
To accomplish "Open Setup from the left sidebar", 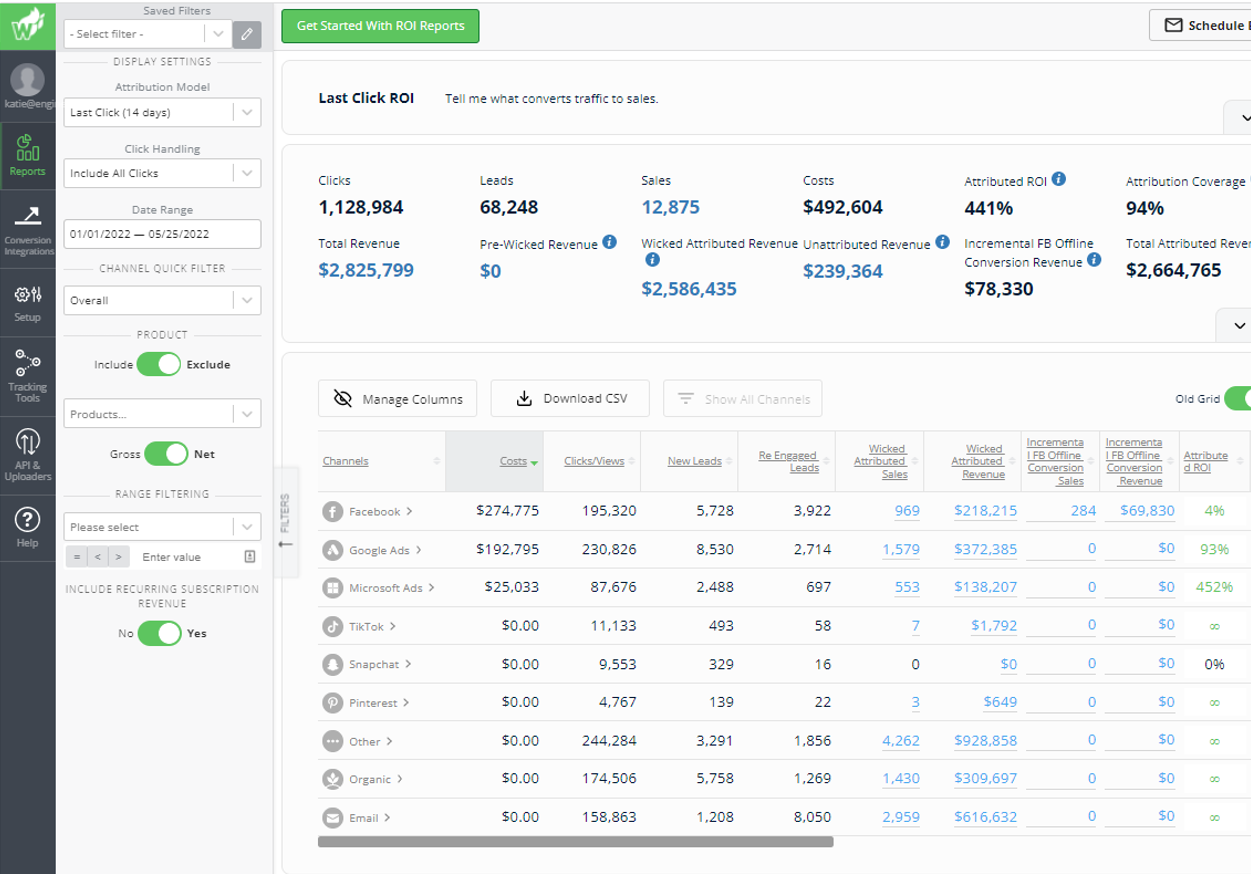I will coord(28,297).
